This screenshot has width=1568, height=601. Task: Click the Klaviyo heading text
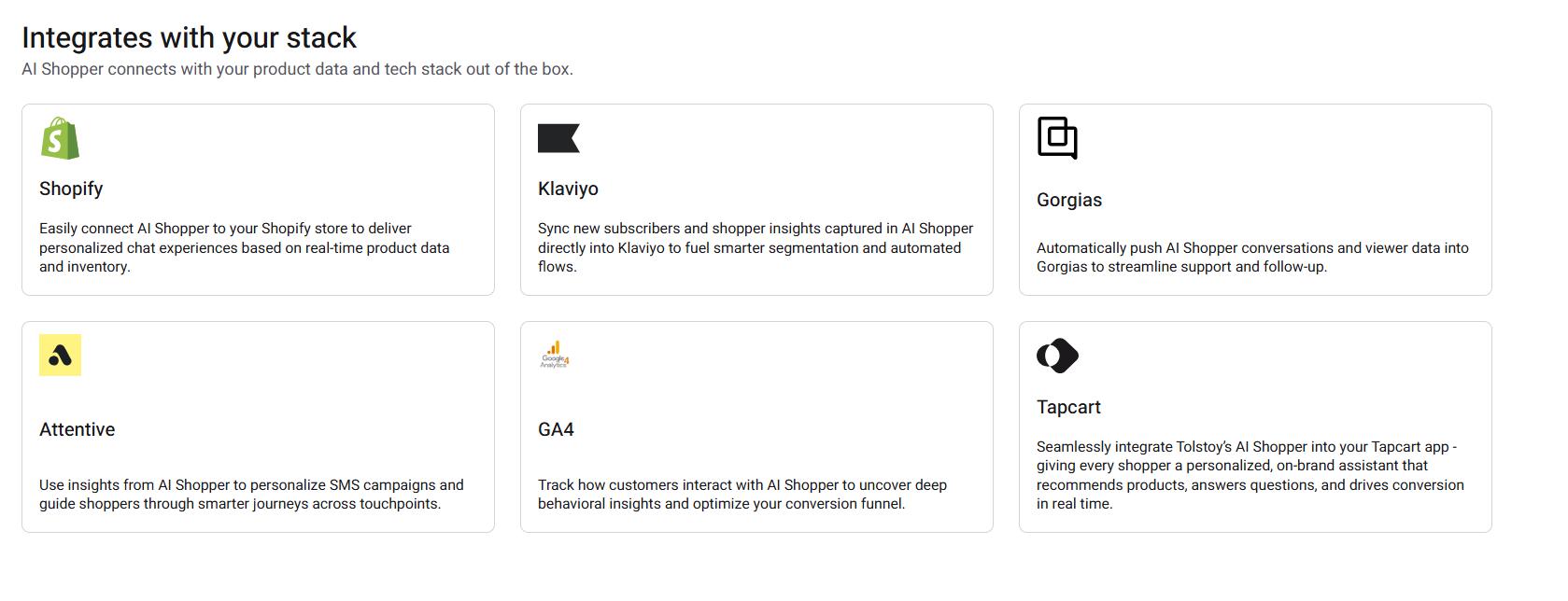(x=569, y=189)
